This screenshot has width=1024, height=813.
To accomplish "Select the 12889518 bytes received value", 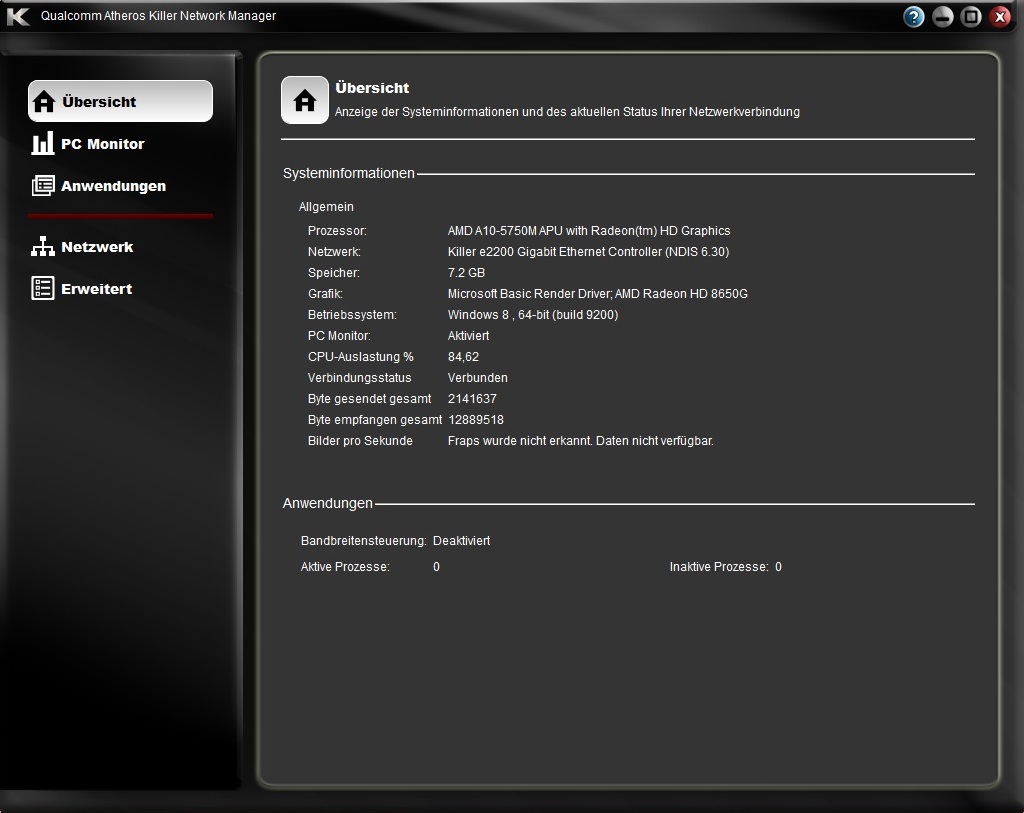I will [475, 419].
